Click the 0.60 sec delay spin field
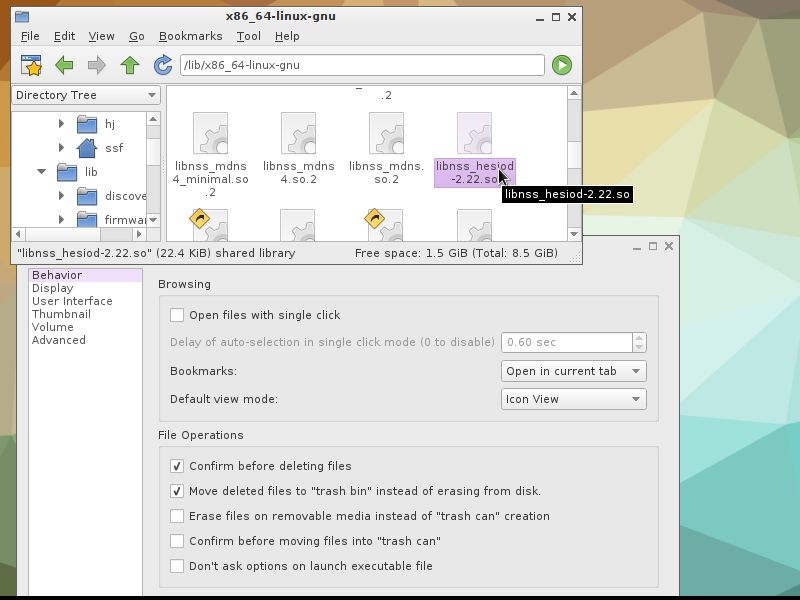 coord(567,342)
